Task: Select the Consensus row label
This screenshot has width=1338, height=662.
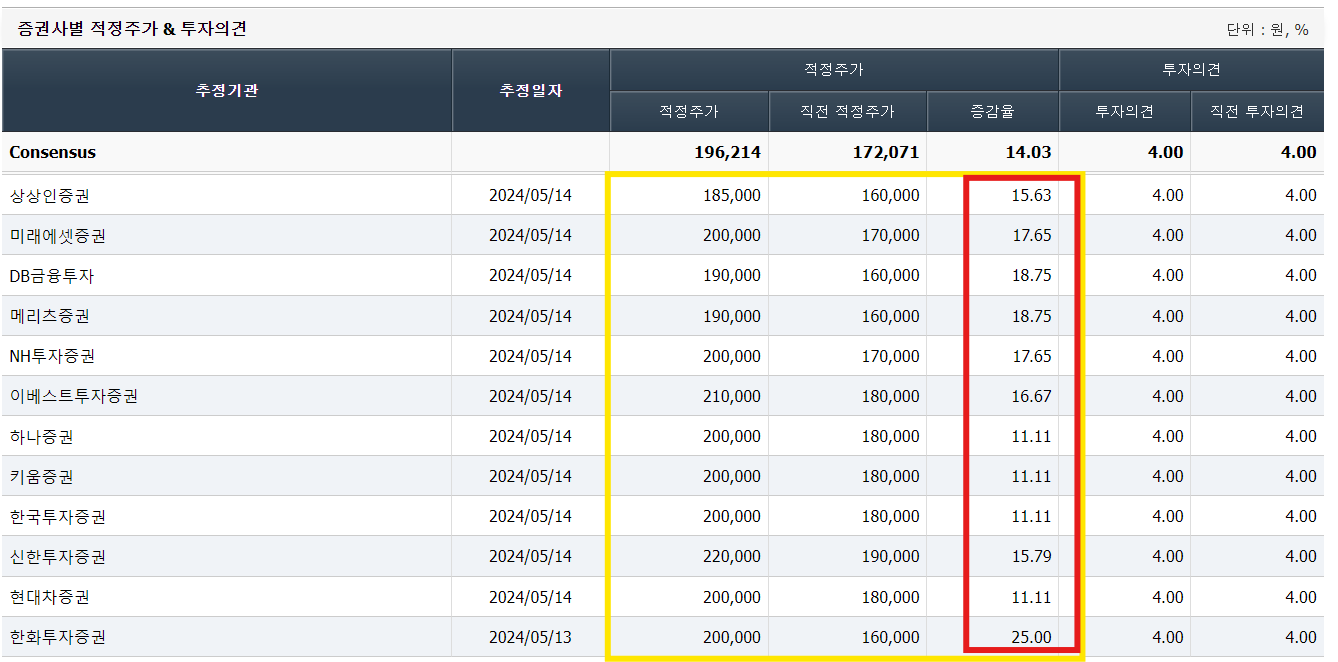Action: [x=53, y=153]
